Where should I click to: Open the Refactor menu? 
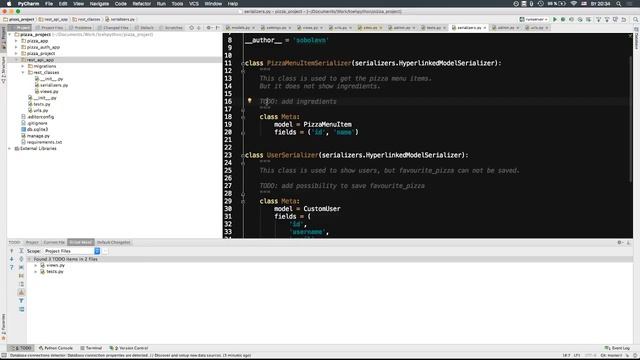[142, 4]
